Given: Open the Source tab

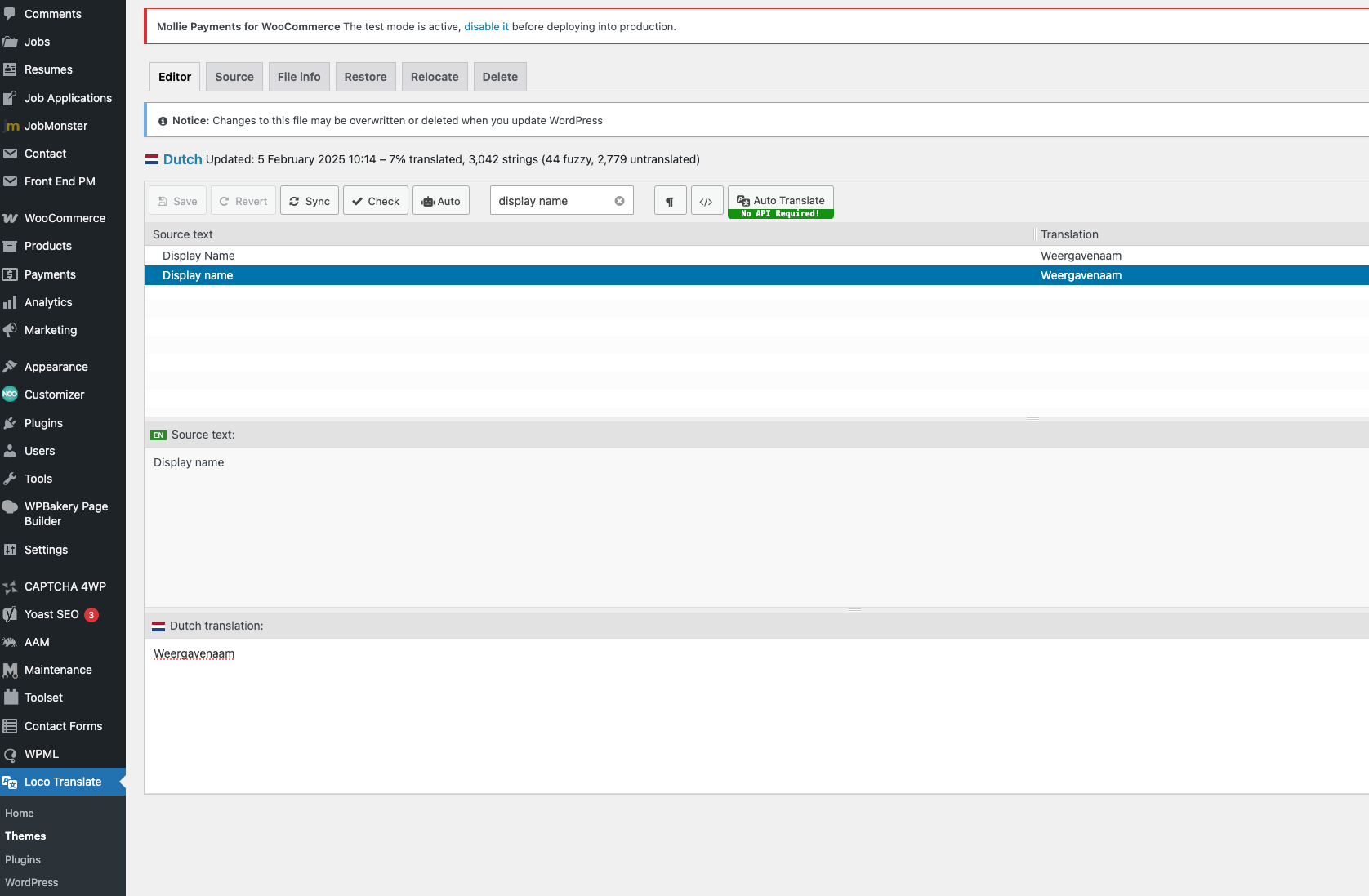Looking at the screenshot, I should pyautogui.click(x=234, y=77).
